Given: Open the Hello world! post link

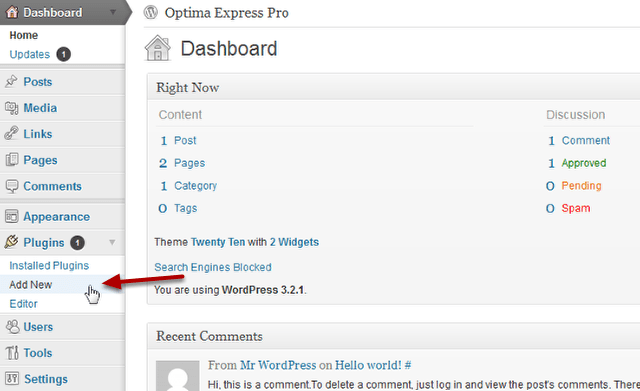Looking at the screenshot, I should point(368,365).
